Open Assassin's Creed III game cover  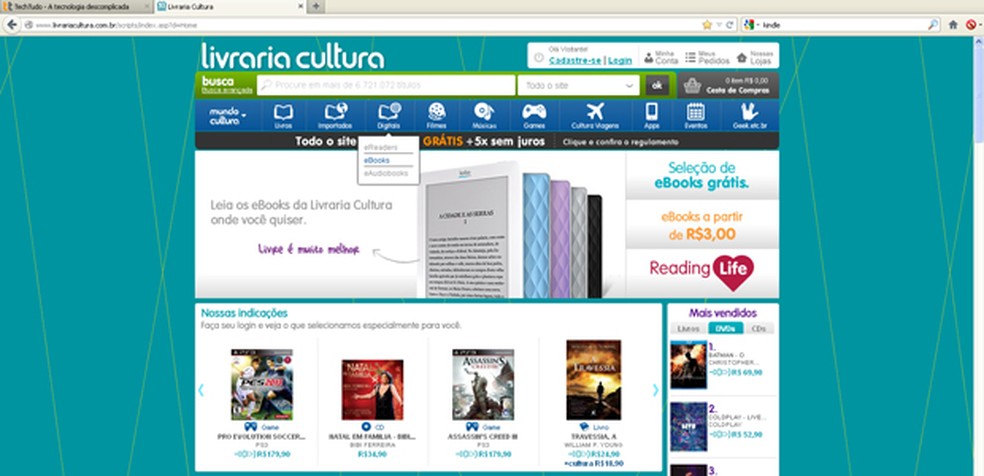coord(483,384)
